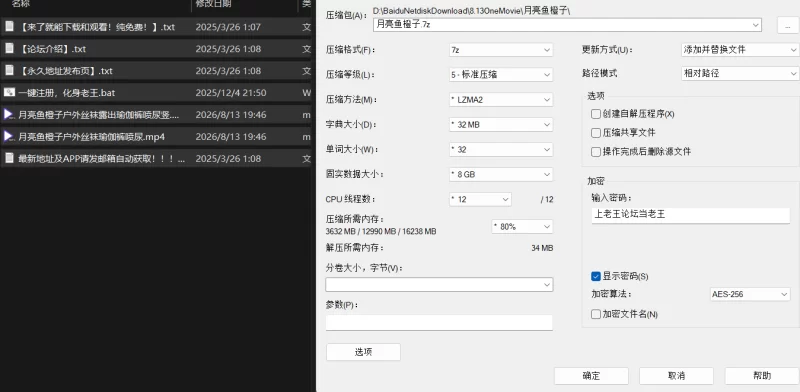Open CPU 线程数 dropdown showing 12
The width and height of the screenshot is (800, 392).
click(480, 200)
